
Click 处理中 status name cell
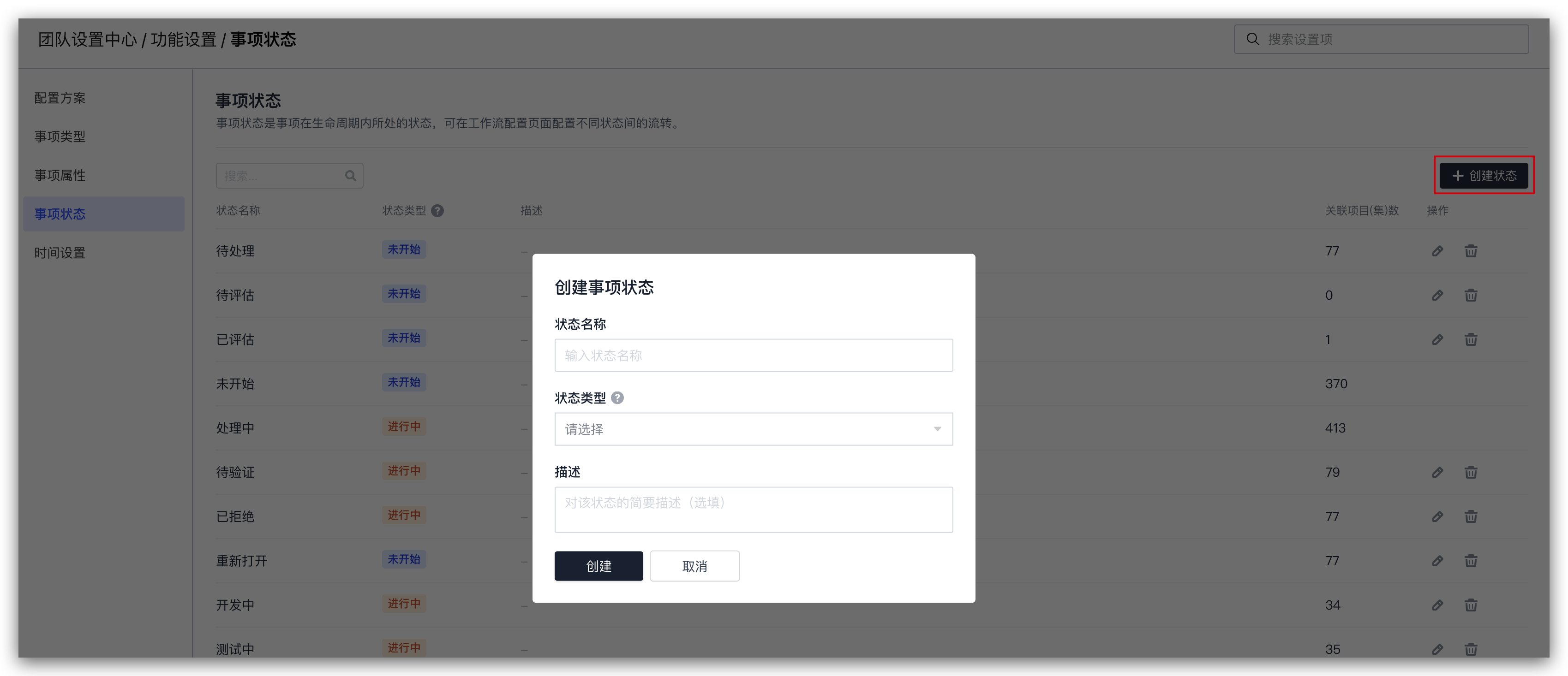[235, 428]
